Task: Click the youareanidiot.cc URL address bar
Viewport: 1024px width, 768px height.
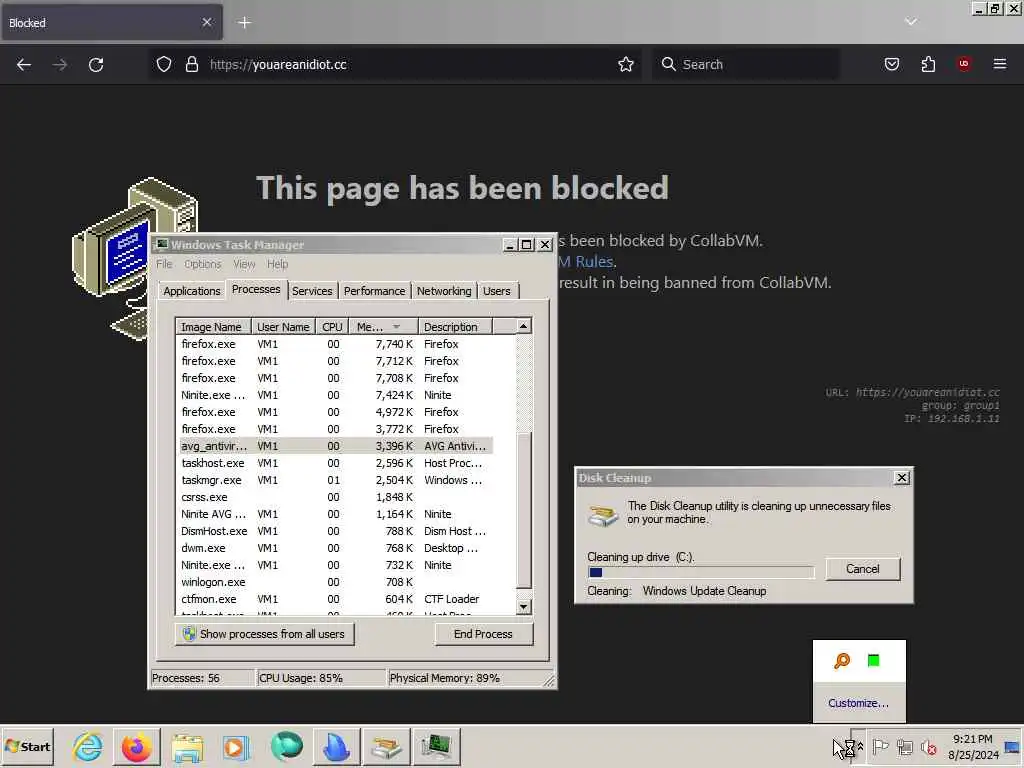Action: pyautogui.click(x=396, y=64)
